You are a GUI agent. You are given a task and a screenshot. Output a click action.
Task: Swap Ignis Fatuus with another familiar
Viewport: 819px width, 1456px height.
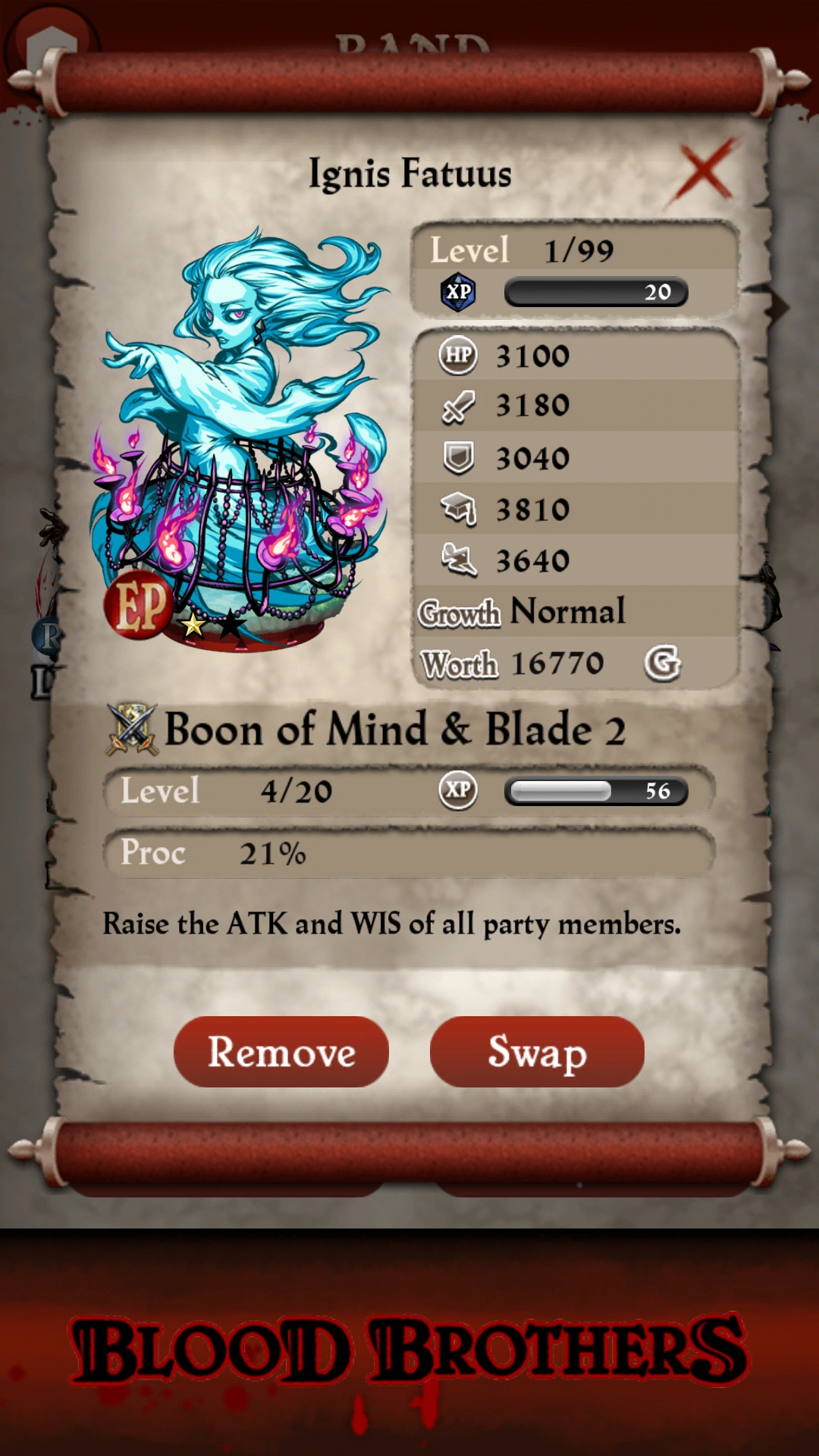[537, 1052]
